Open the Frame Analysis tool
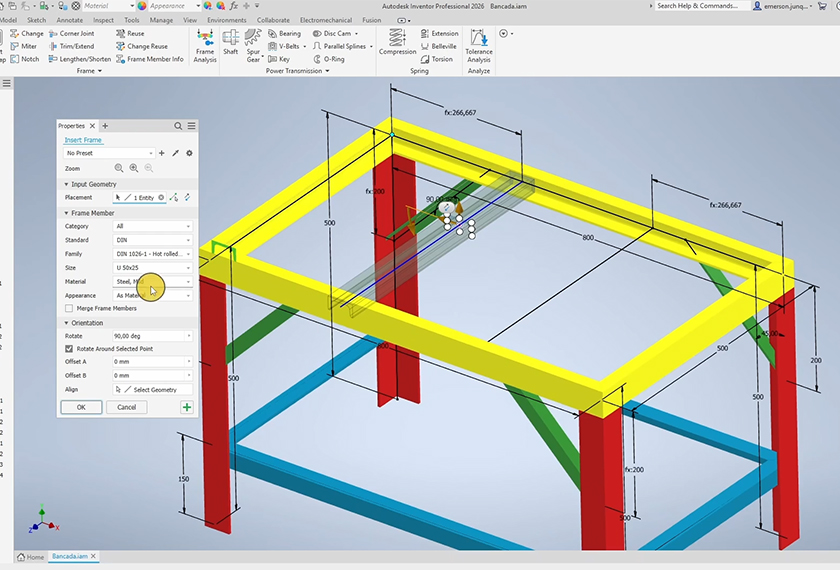840x570 pixels. click(205, 46)
